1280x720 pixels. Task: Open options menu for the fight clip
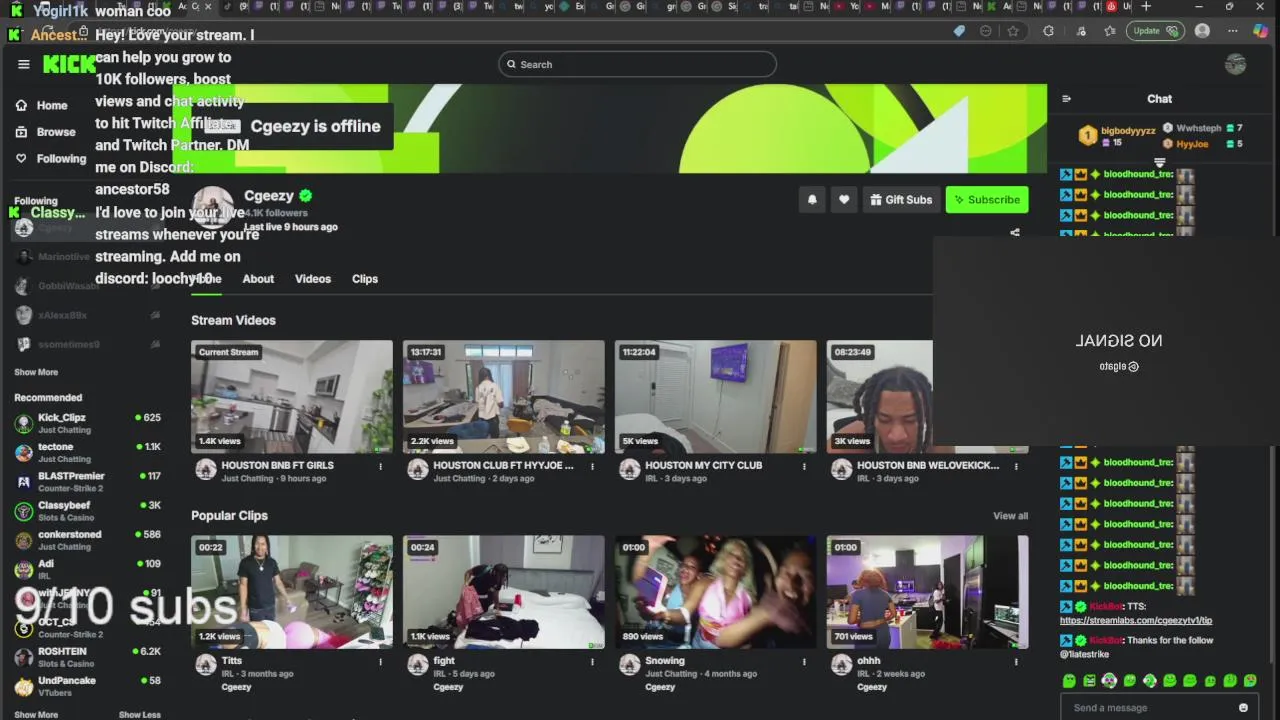pyautogui.click(x=592, y=661)
